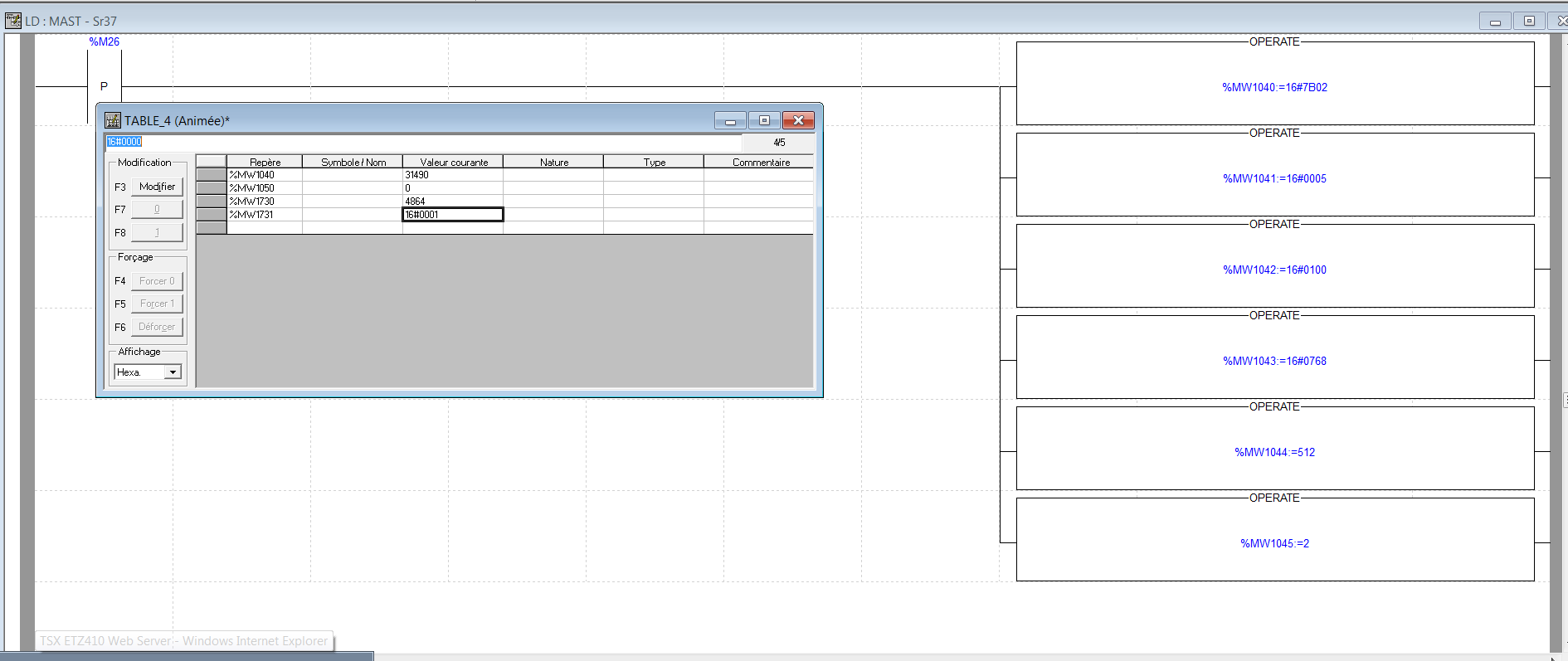Click the 16#0000 value entry field
This screenshot has height=661, width=1568.
point(423,142)
